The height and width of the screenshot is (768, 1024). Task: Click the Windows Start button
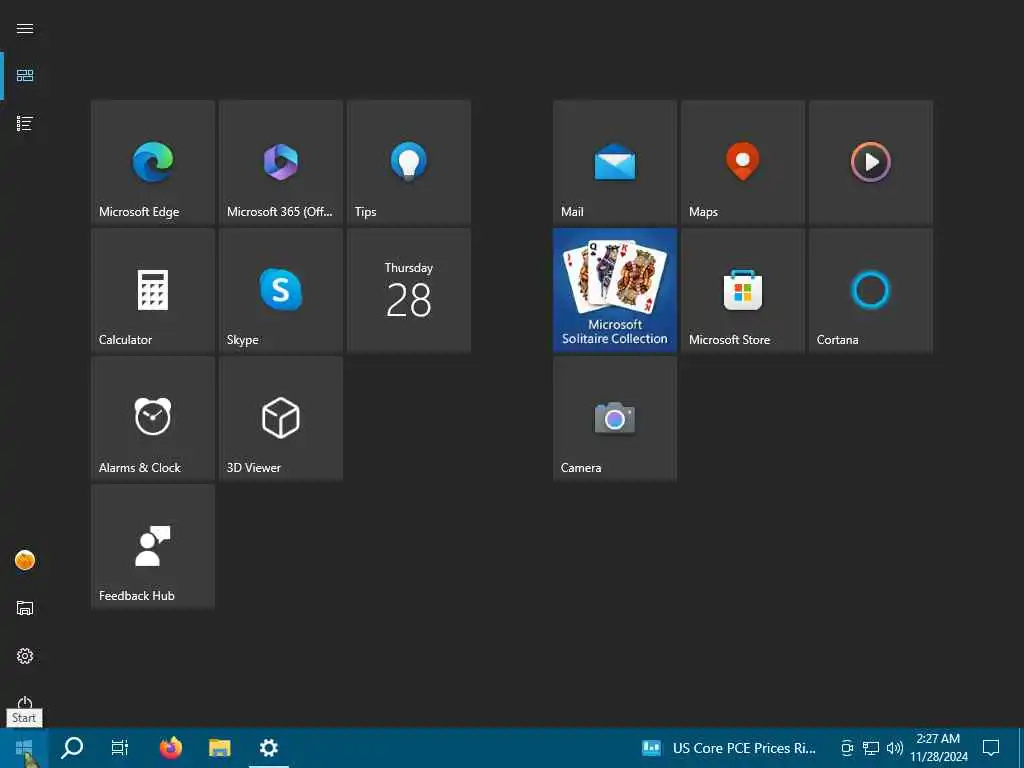[24, 748]
